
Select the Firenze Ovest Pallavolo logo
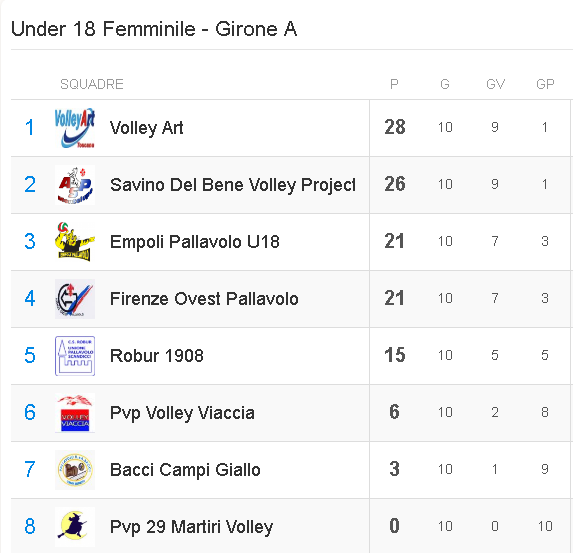pyautogui.click(x=75, y=299)
